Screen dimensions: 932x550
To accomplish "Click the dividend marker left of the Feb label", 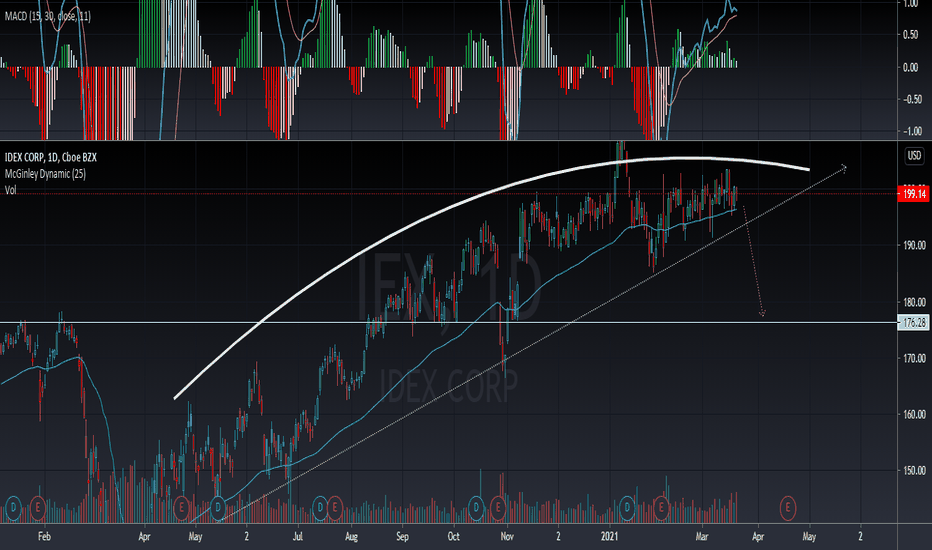I will [x=13, y=508].
